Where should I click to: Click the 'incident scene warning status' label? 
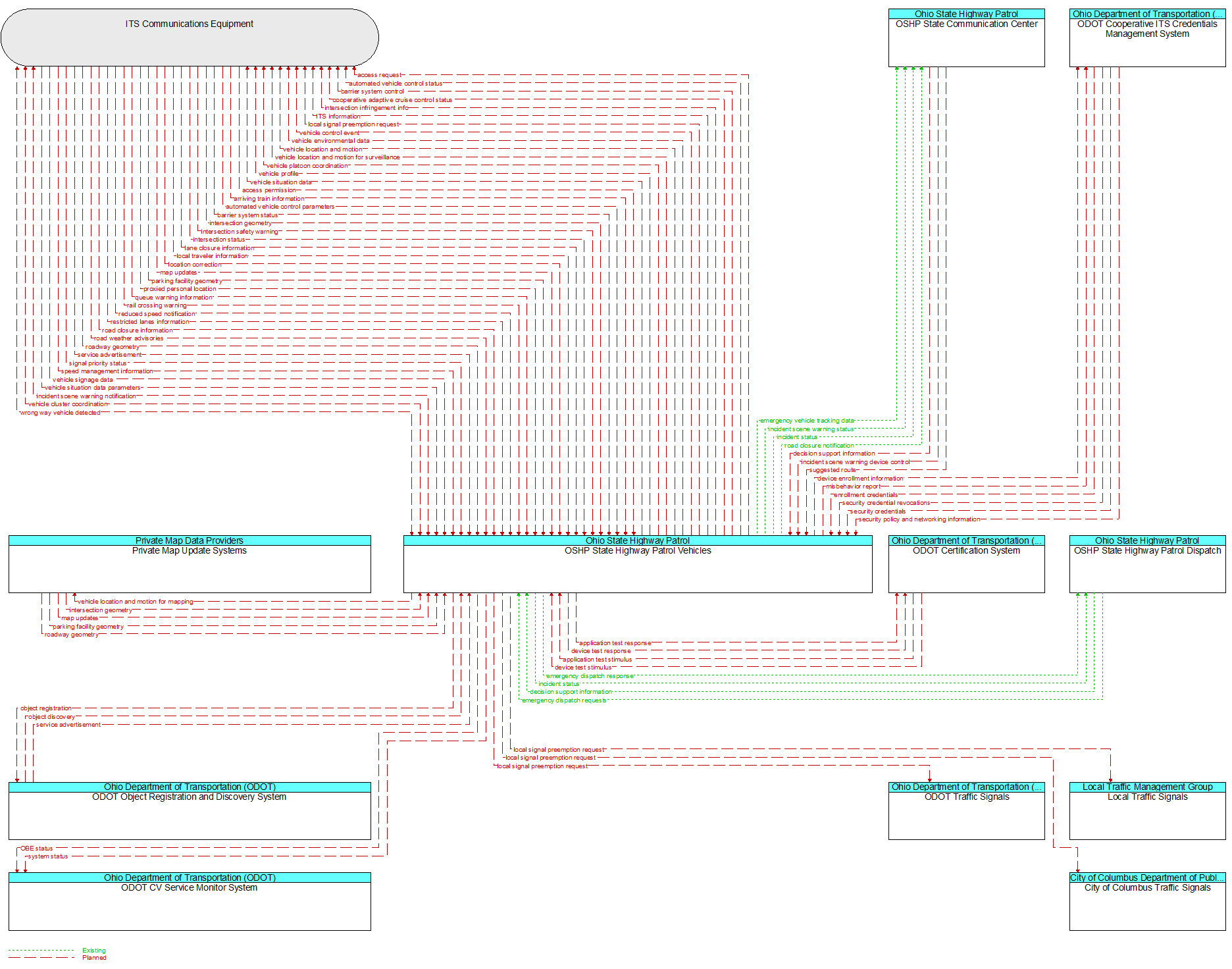click(811, 429)
